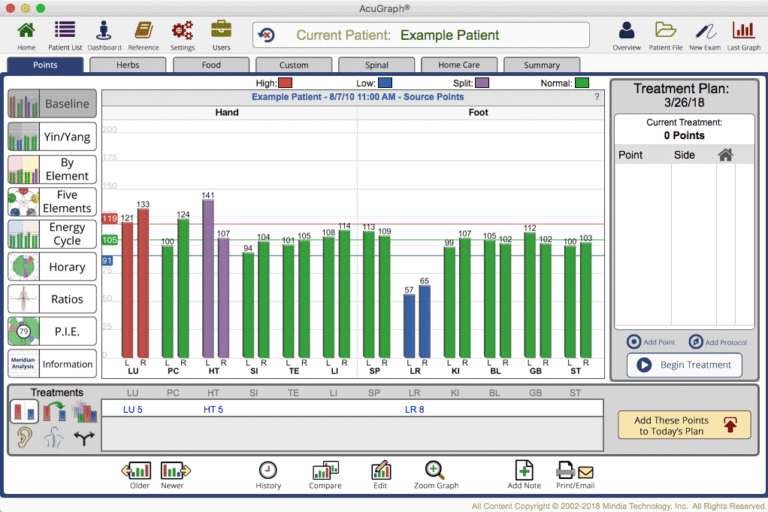Open the Reference book icon
The height and width of the screenshot is (512, 768).
(144, 30)
